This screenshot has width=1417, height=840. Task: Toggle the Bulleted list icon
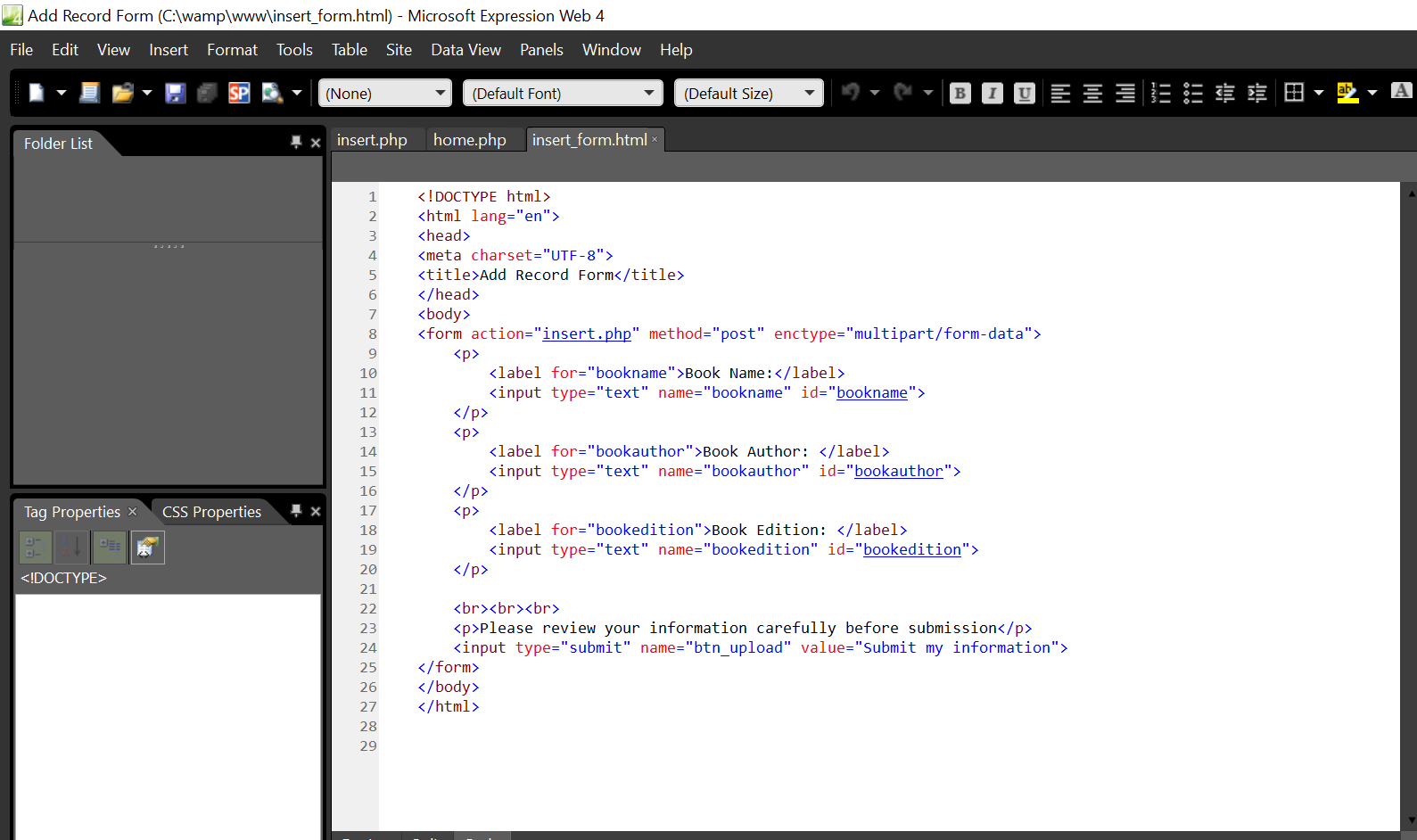1193,93
